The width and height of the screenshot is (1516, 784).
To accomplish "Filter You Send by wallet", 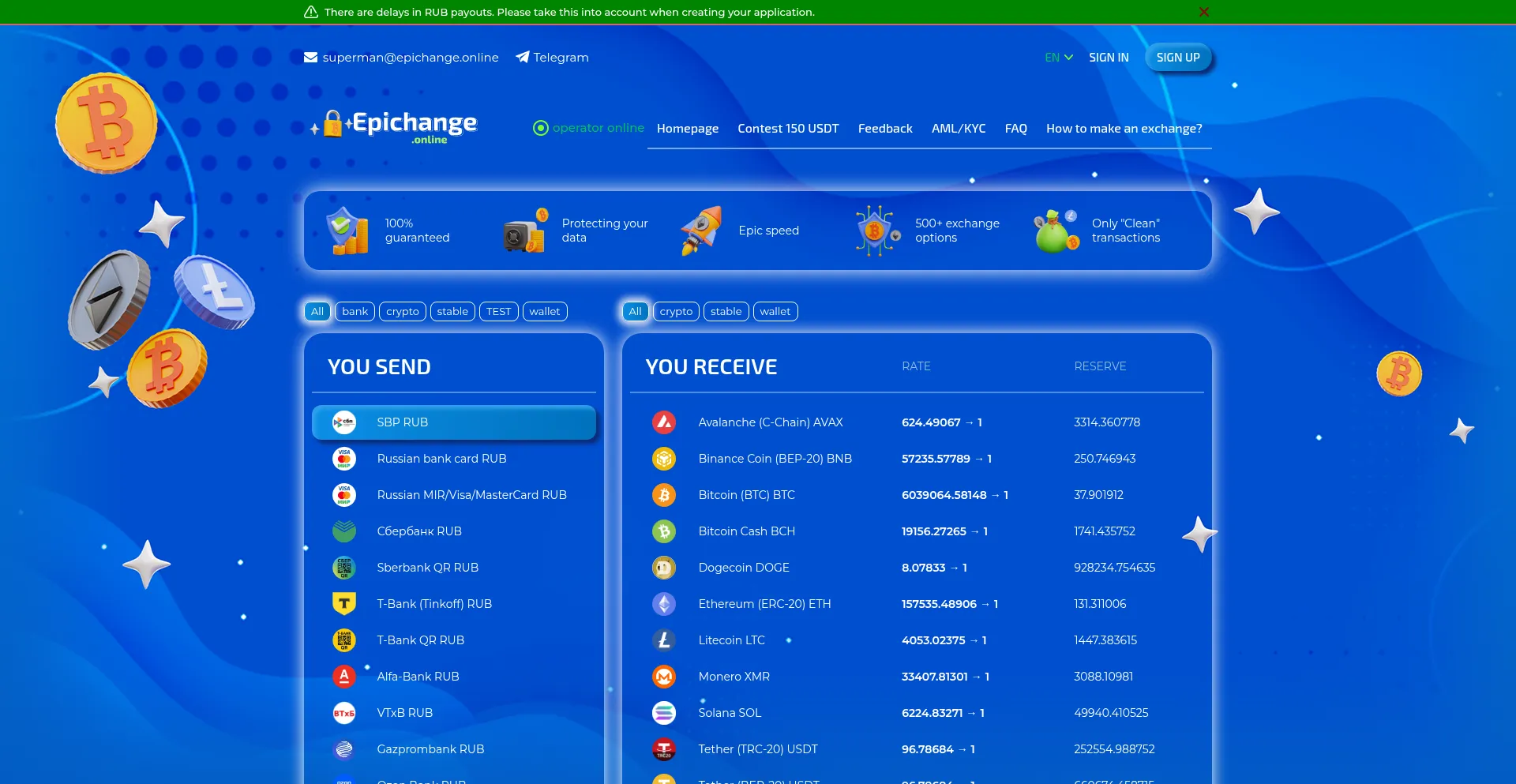I will click(545, 312).
